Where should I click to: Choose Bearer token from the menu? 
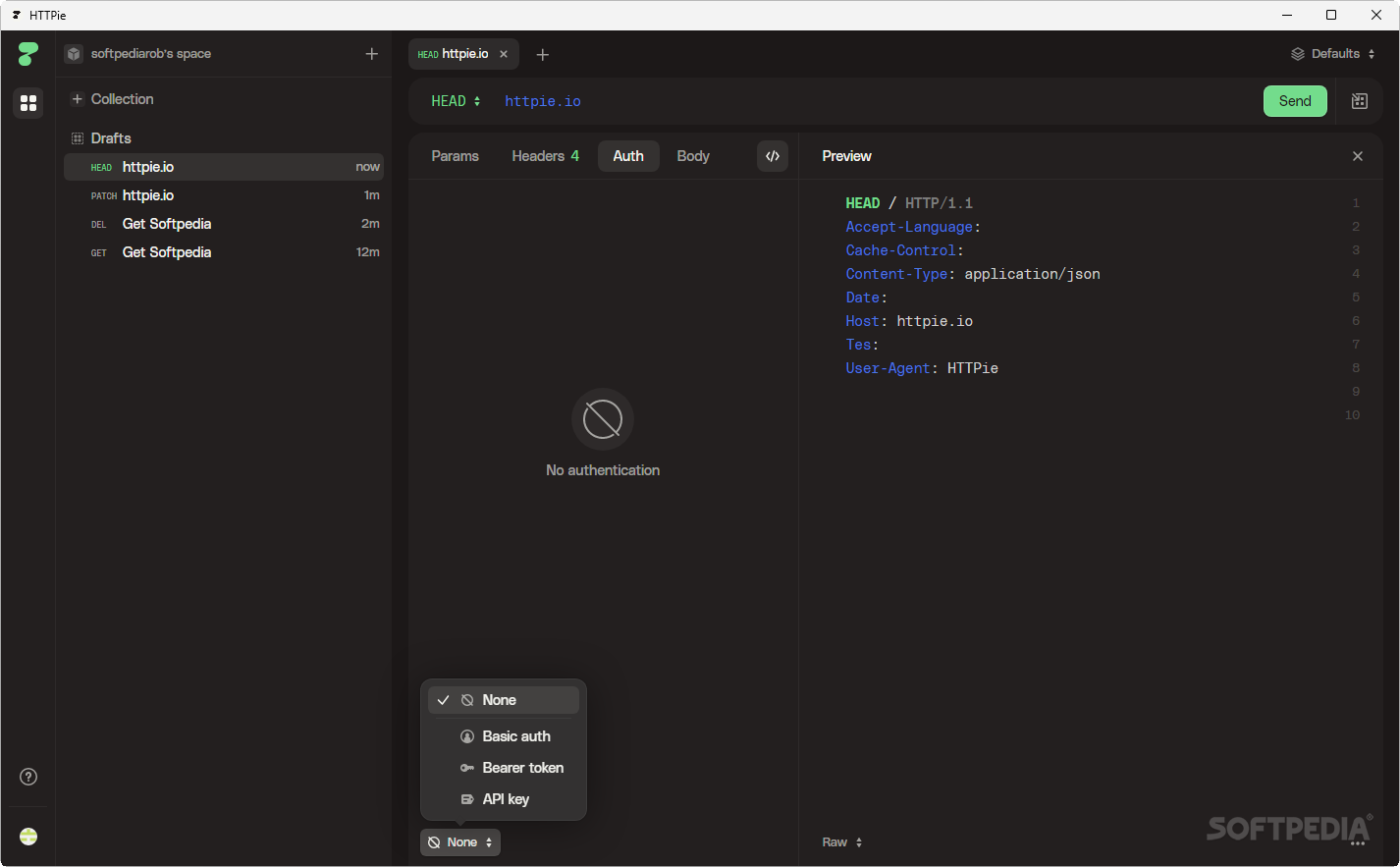pos(504,768)
